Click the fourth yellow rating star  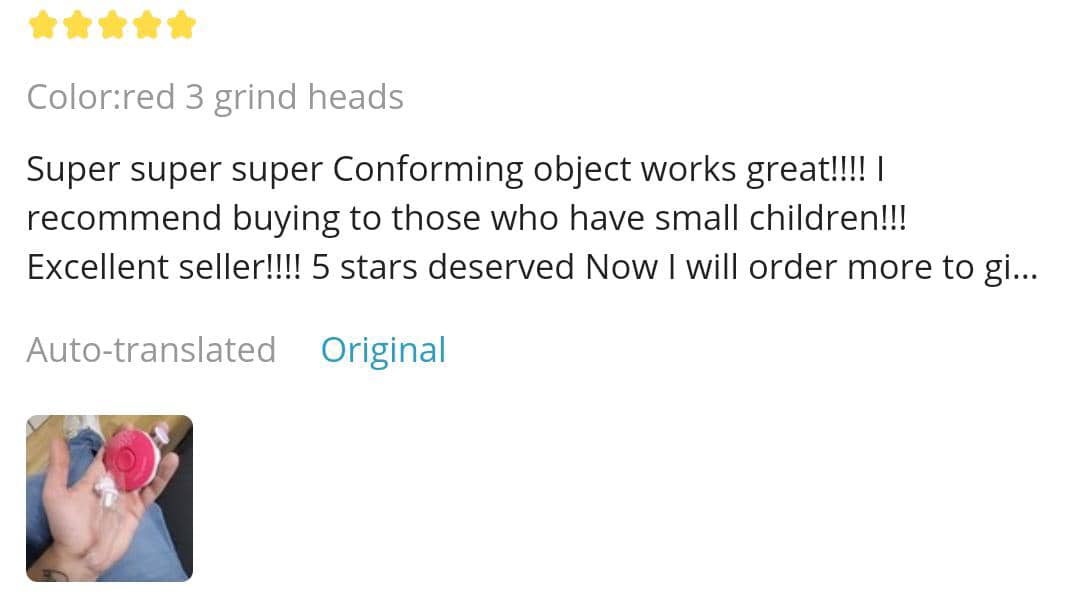147,25
